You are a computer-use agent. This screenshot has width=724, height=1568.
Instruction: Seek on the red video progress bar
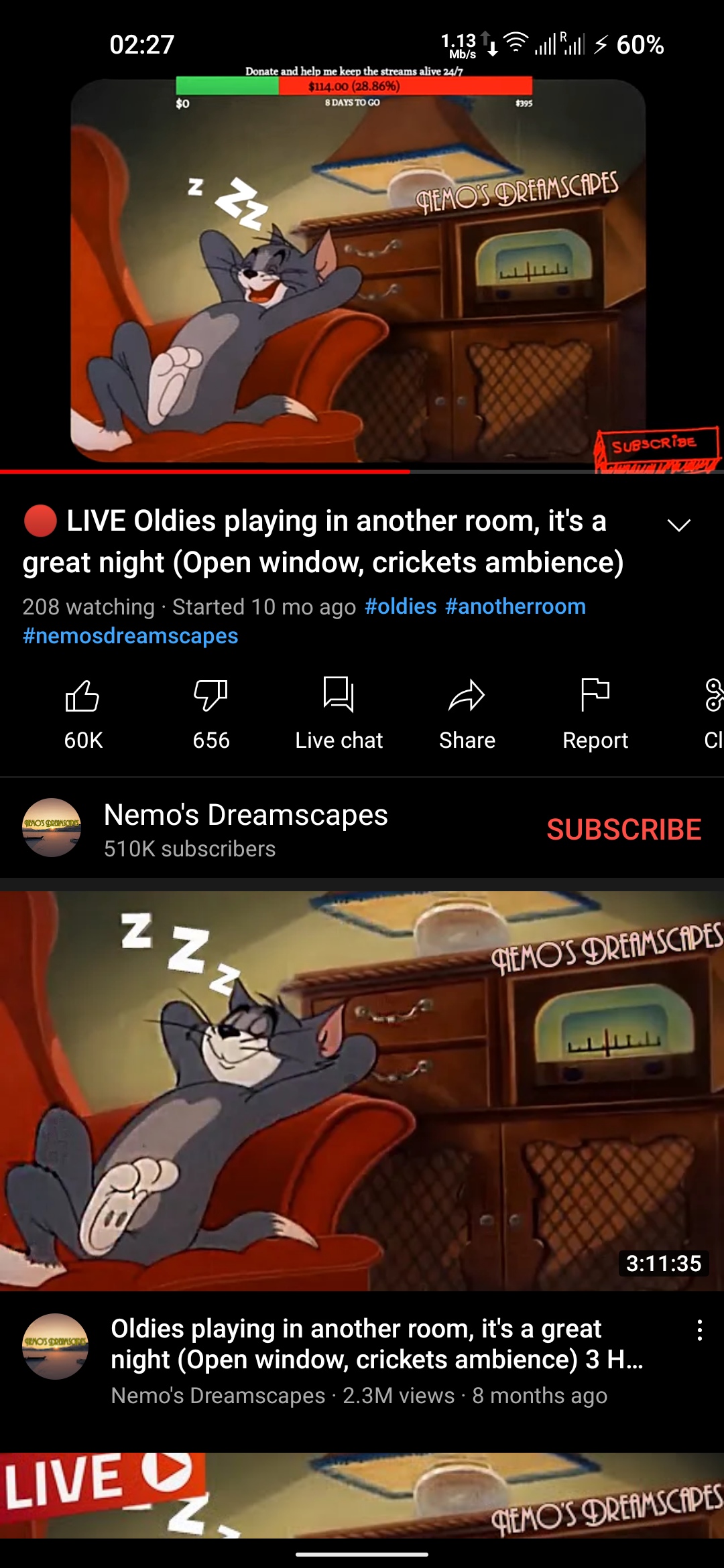362,472
